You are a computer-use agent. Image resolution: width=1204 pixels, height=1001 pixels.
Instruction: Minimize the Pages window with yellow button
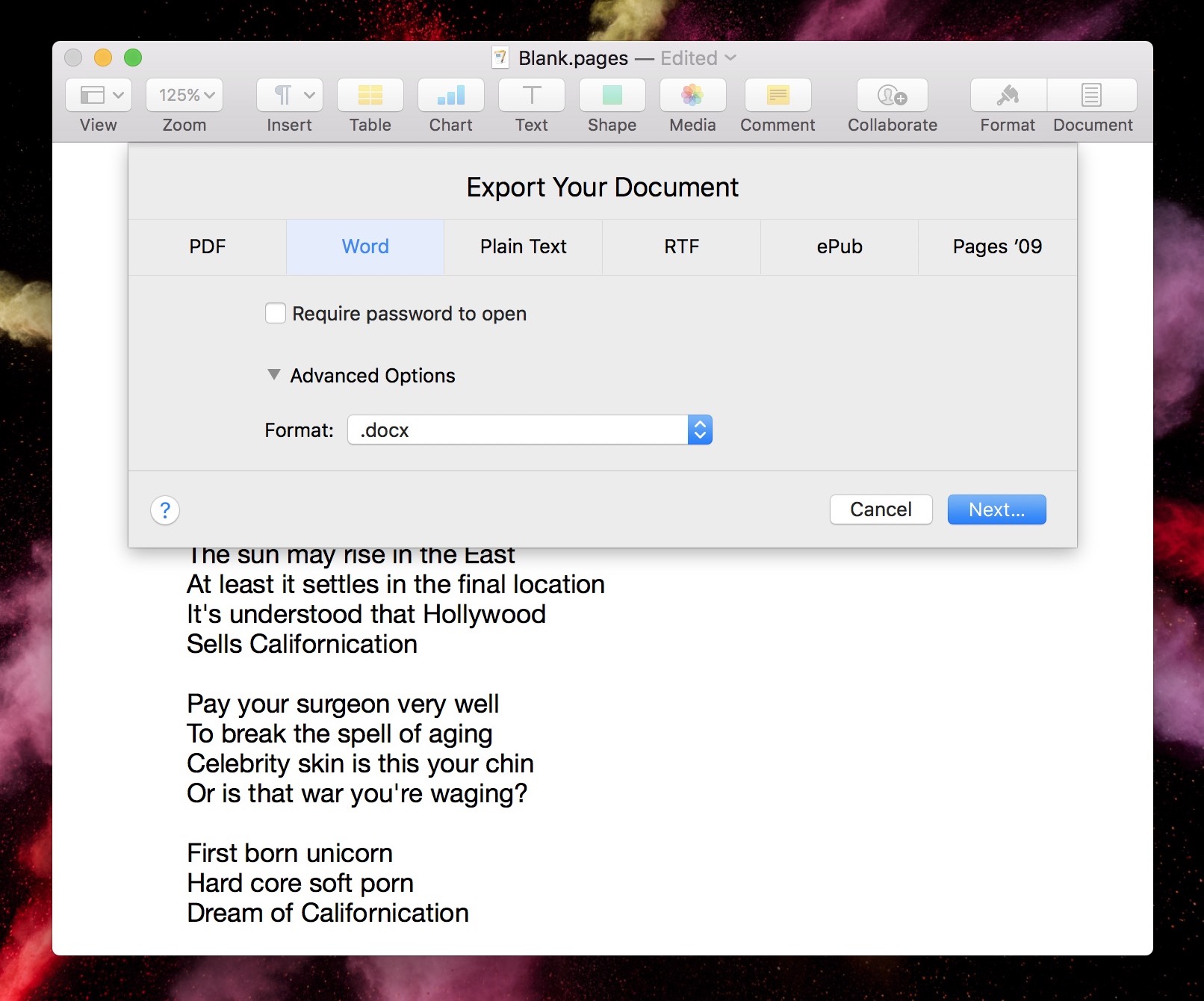[x=103, y=58]
